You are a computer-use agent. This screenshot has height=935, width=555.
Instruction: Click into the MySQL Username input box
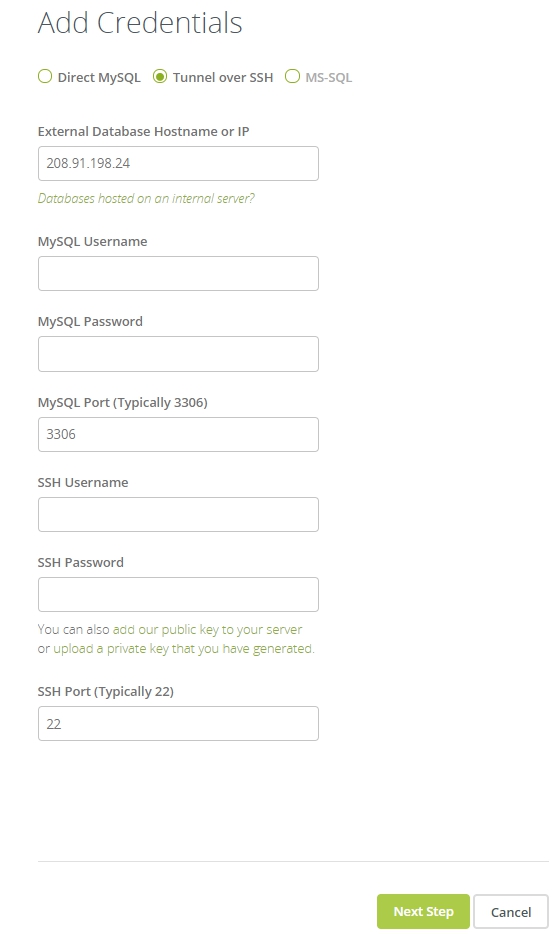(178, 274)
